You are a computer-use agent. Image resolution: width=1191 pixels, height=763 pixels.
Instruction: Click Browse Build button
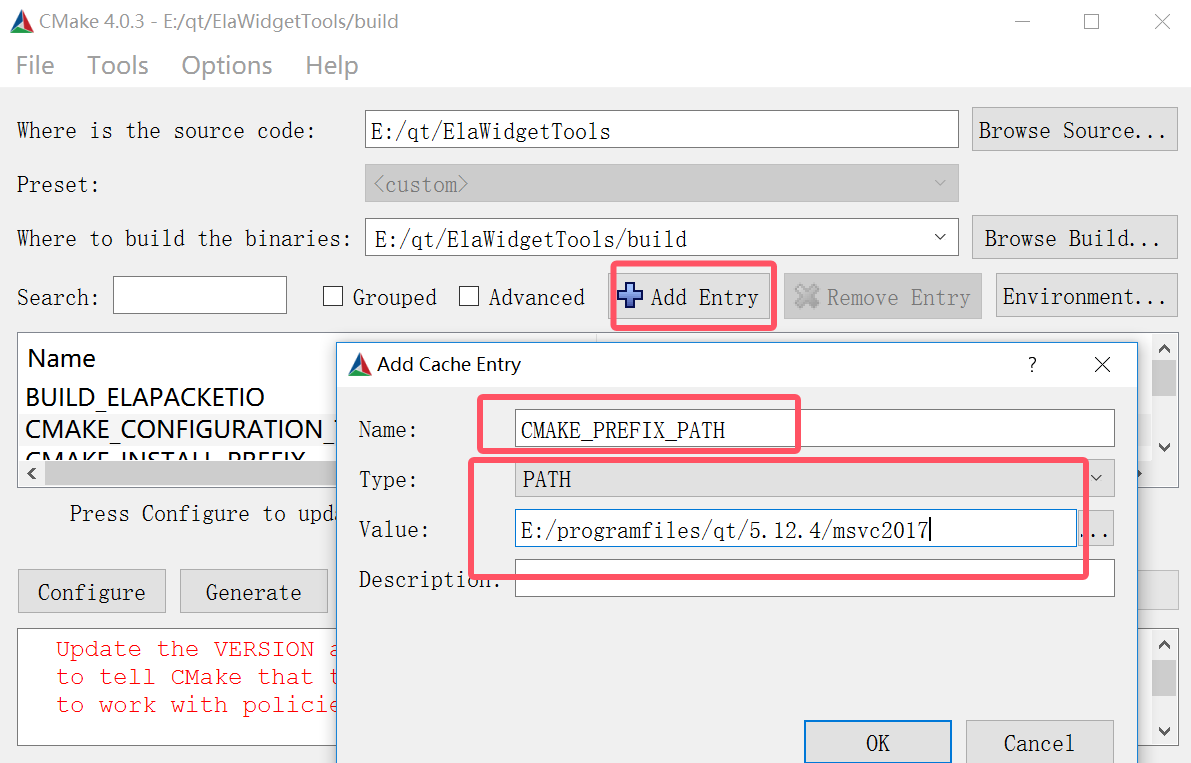(x=1074, y=238)
